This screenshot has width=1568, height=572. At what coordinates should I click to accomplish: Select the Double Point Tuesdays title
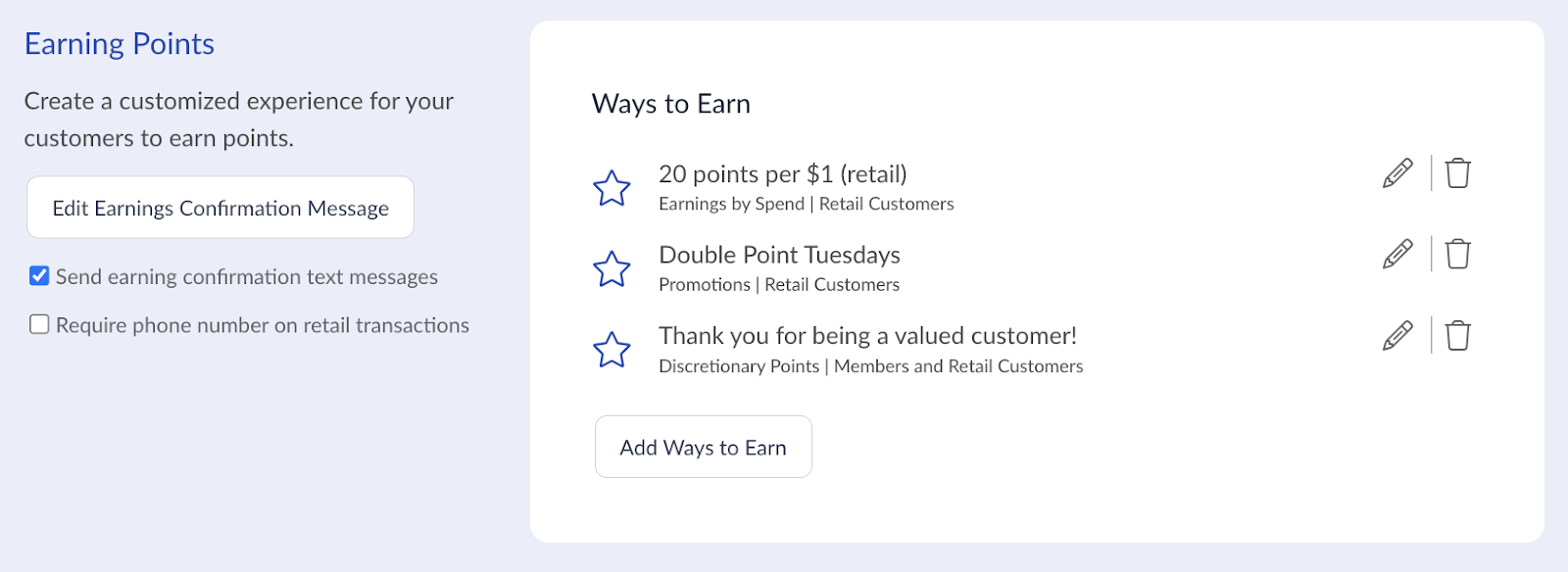(780, 255)
